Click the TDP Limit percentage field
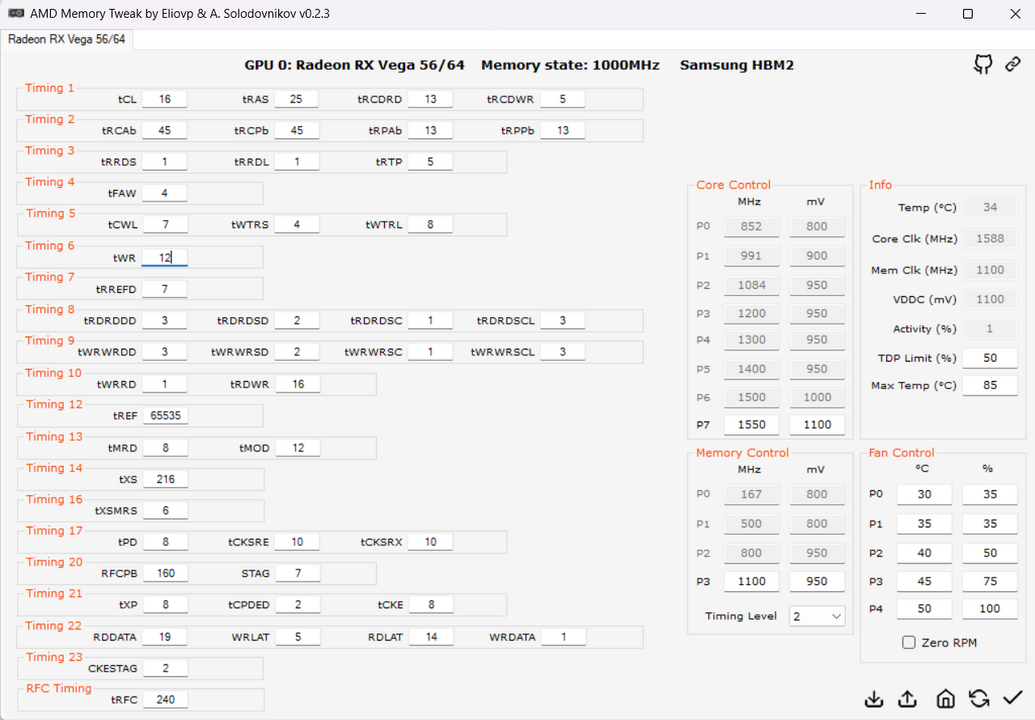 point(989,358)
